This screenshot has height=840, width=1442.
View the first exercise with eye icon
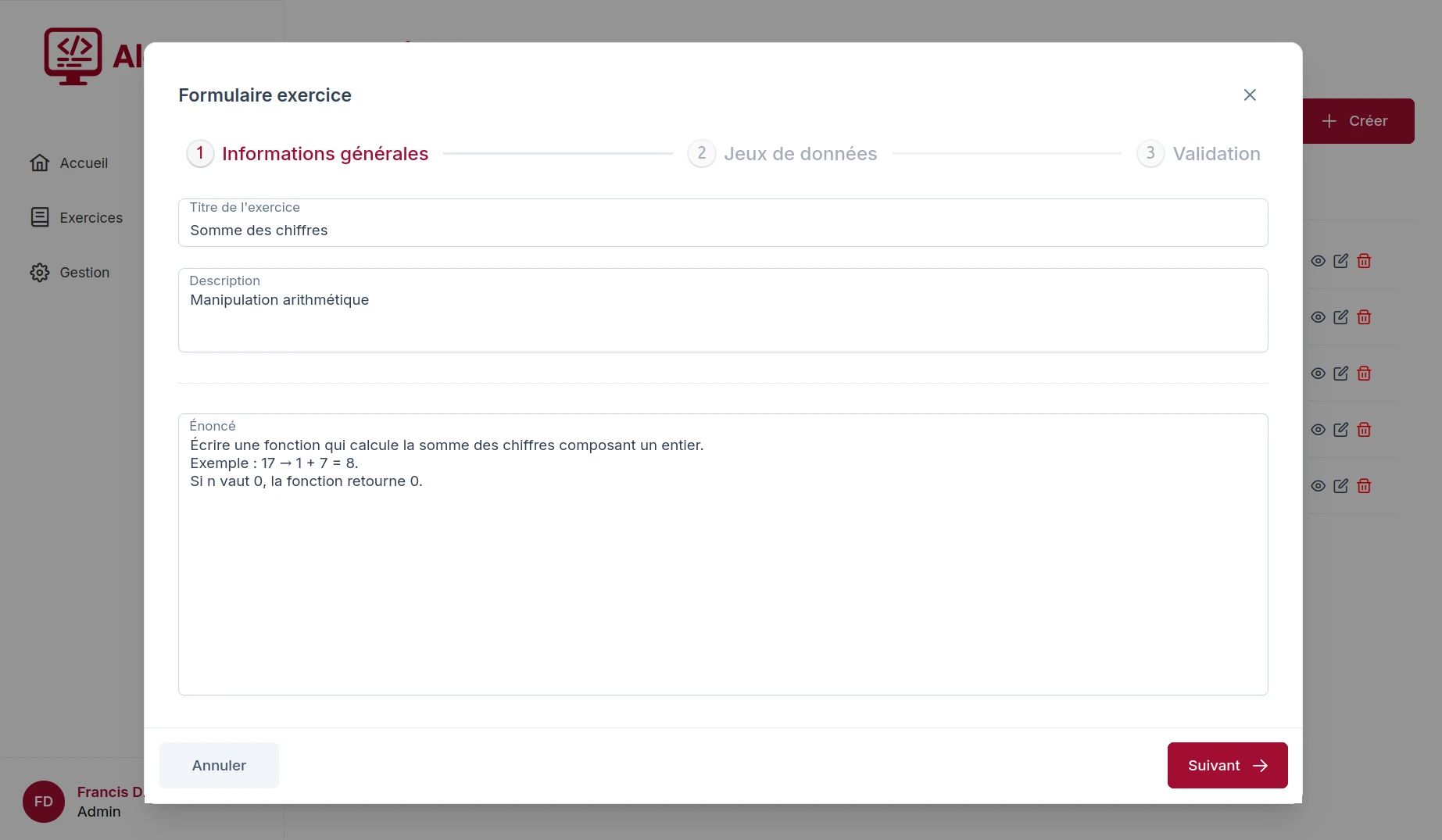tap(1318, 261)
